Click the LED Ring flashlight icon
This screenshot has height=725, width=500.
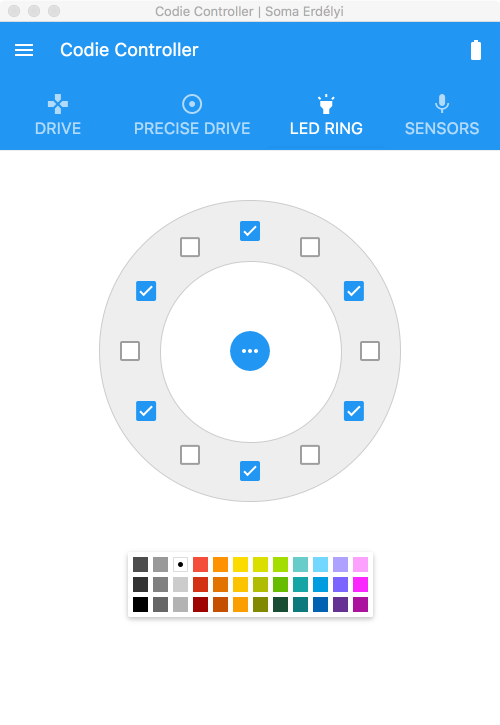click(326, 104)
